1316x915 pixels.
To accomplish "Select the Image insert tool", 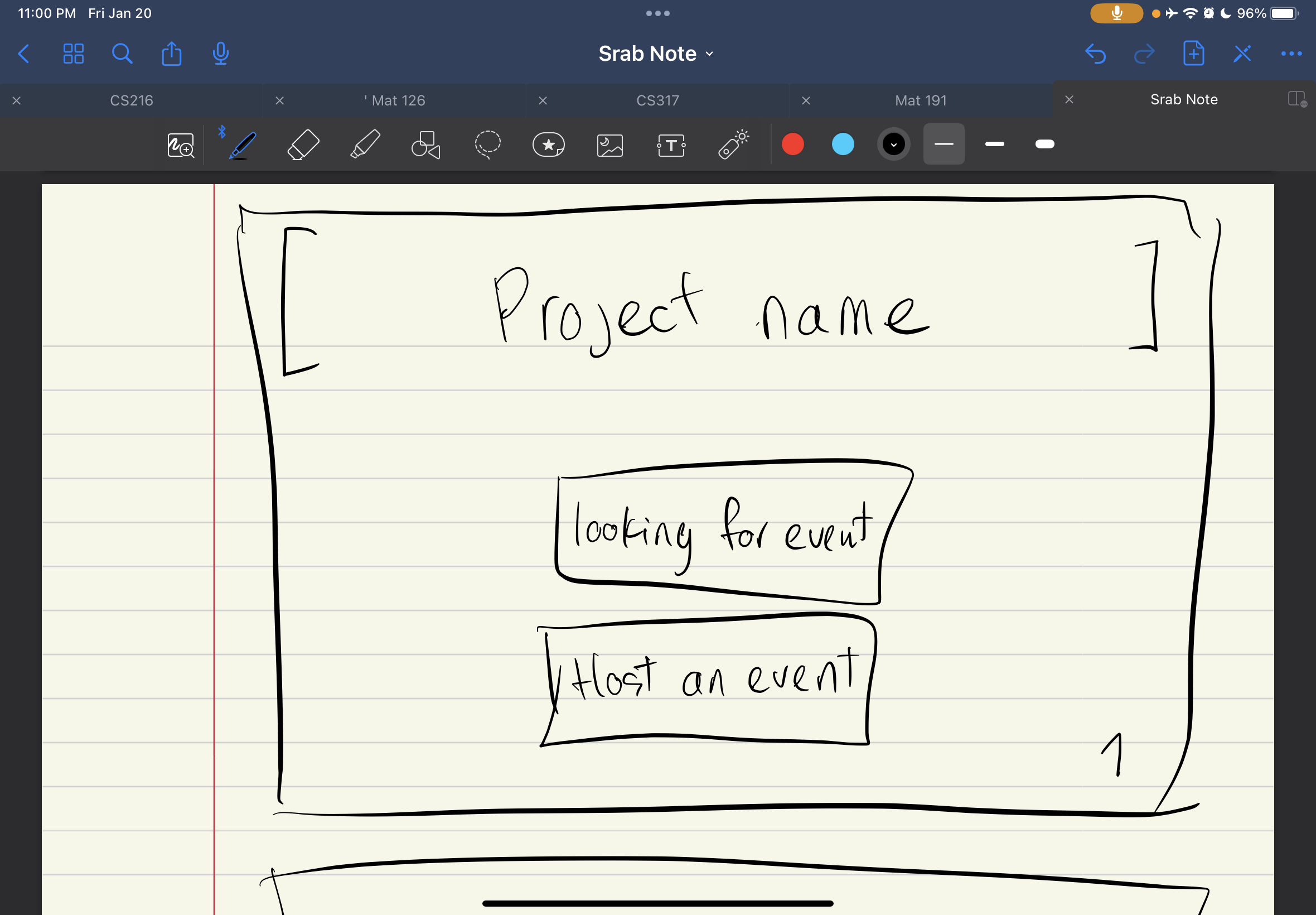I will click(x=609, y=145).
